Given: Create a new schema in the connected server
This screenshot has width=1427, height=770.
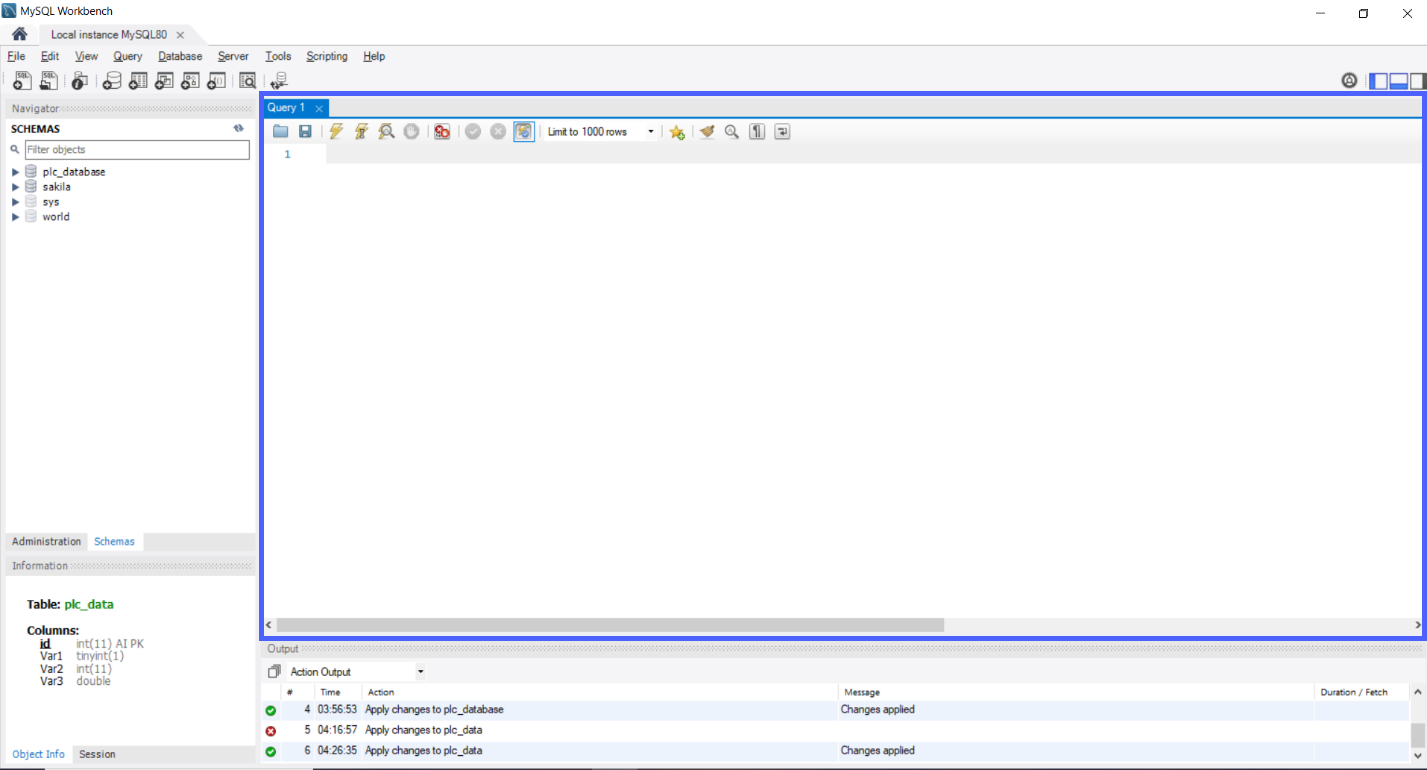Looking at the screenshot, I should [x=111, y=80].
